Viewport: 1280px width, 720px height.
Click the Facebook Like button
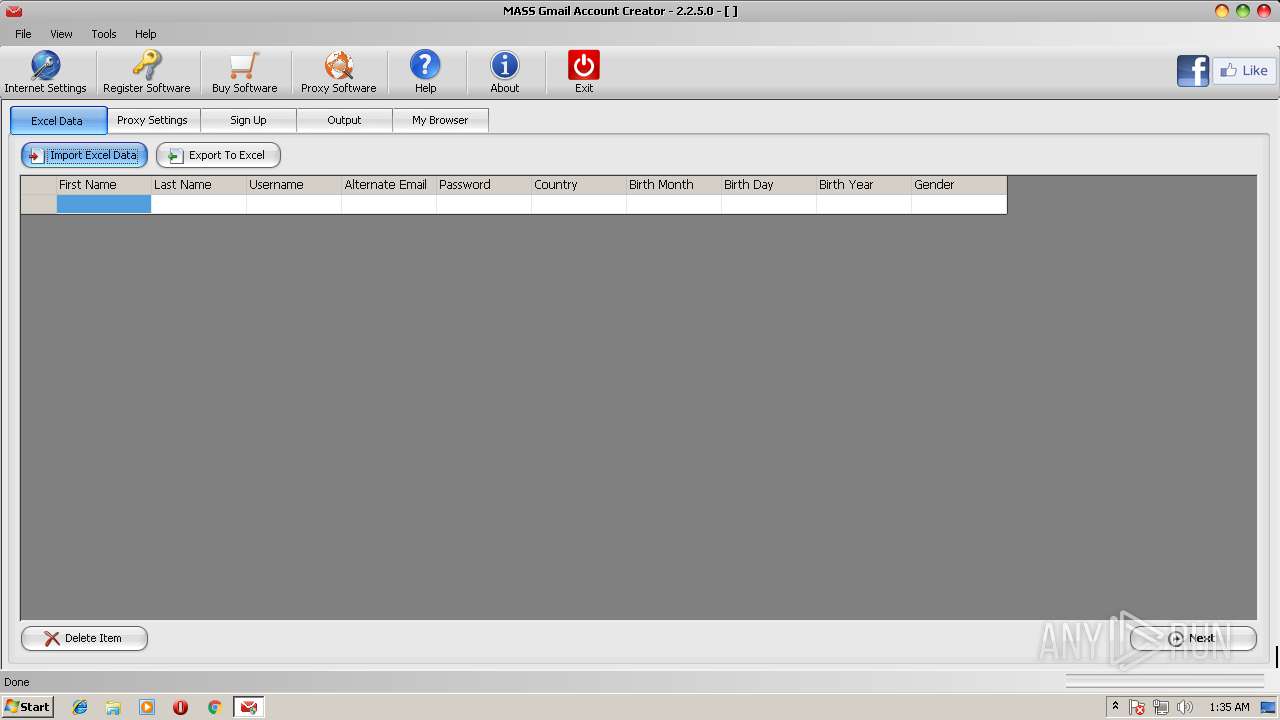pos(1243,71)
